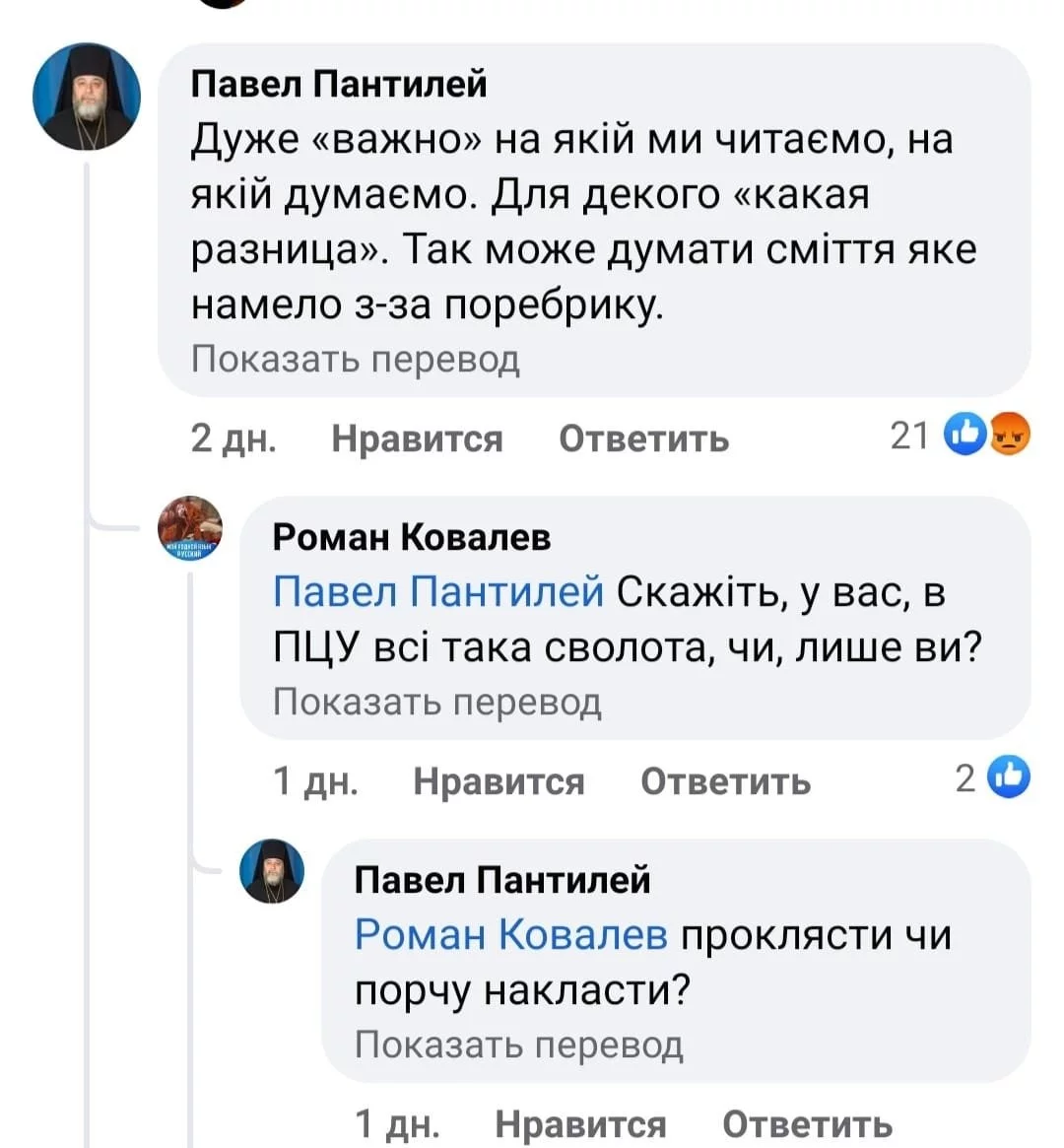Open the Роман Ковалев mention in last reply
The image size is (1064, 1148).
[510, 934]
